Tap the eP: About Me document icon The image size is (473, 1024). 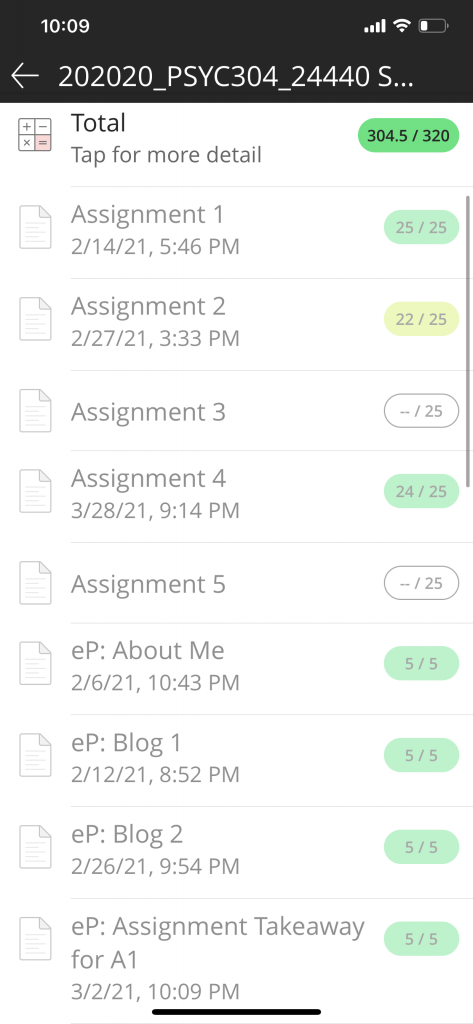35,664
